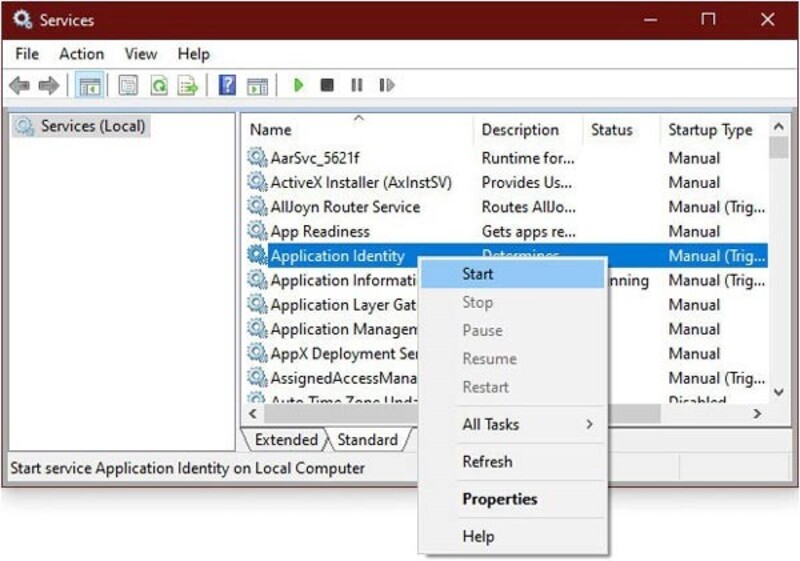Click the Properties sheet toolbar icon
The width and height of the screenshot is (800, 561).
[128, 85]
